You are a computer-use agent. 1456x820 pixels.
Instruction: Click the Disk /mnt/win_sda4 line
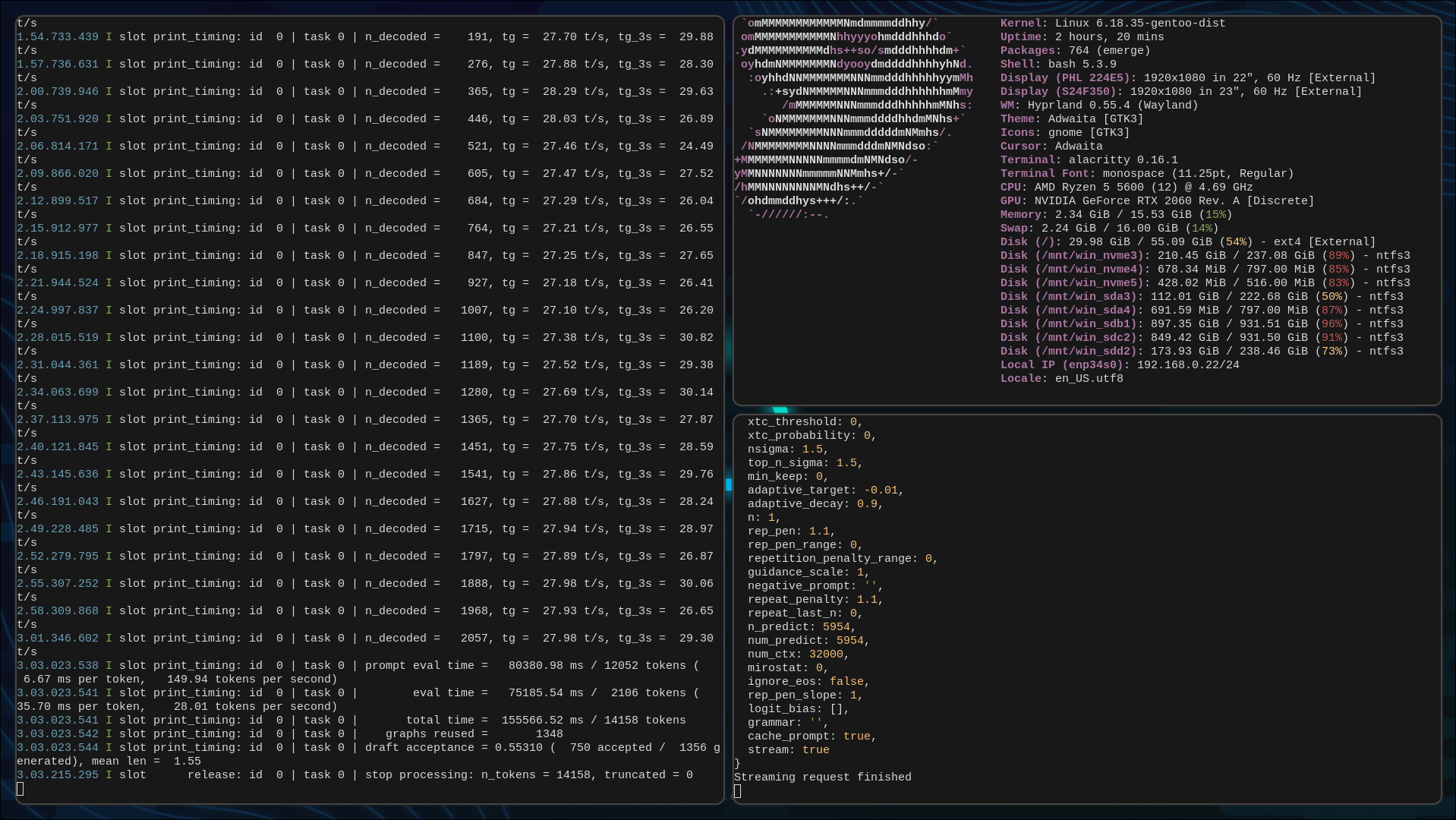1202,311
